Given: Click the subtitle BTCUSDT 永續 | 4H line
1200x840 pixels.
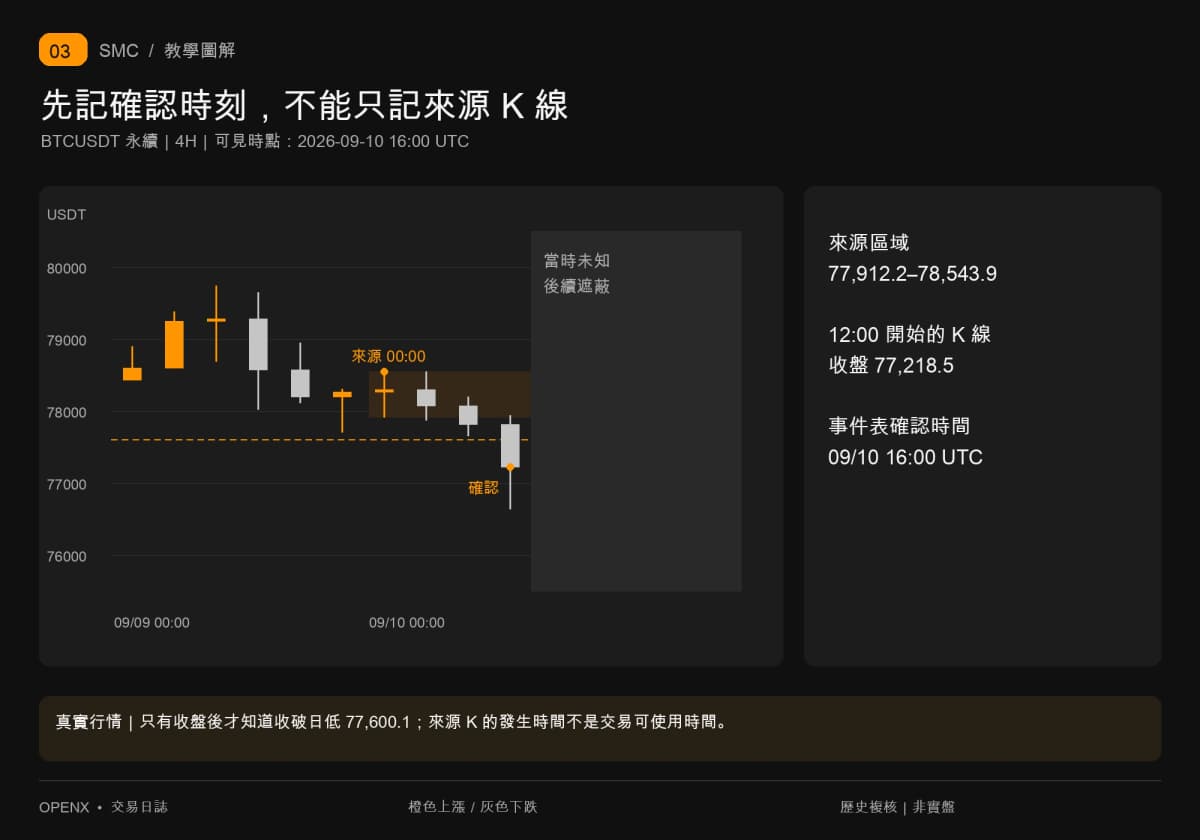Looking at the screenshot, I should 255,141.
